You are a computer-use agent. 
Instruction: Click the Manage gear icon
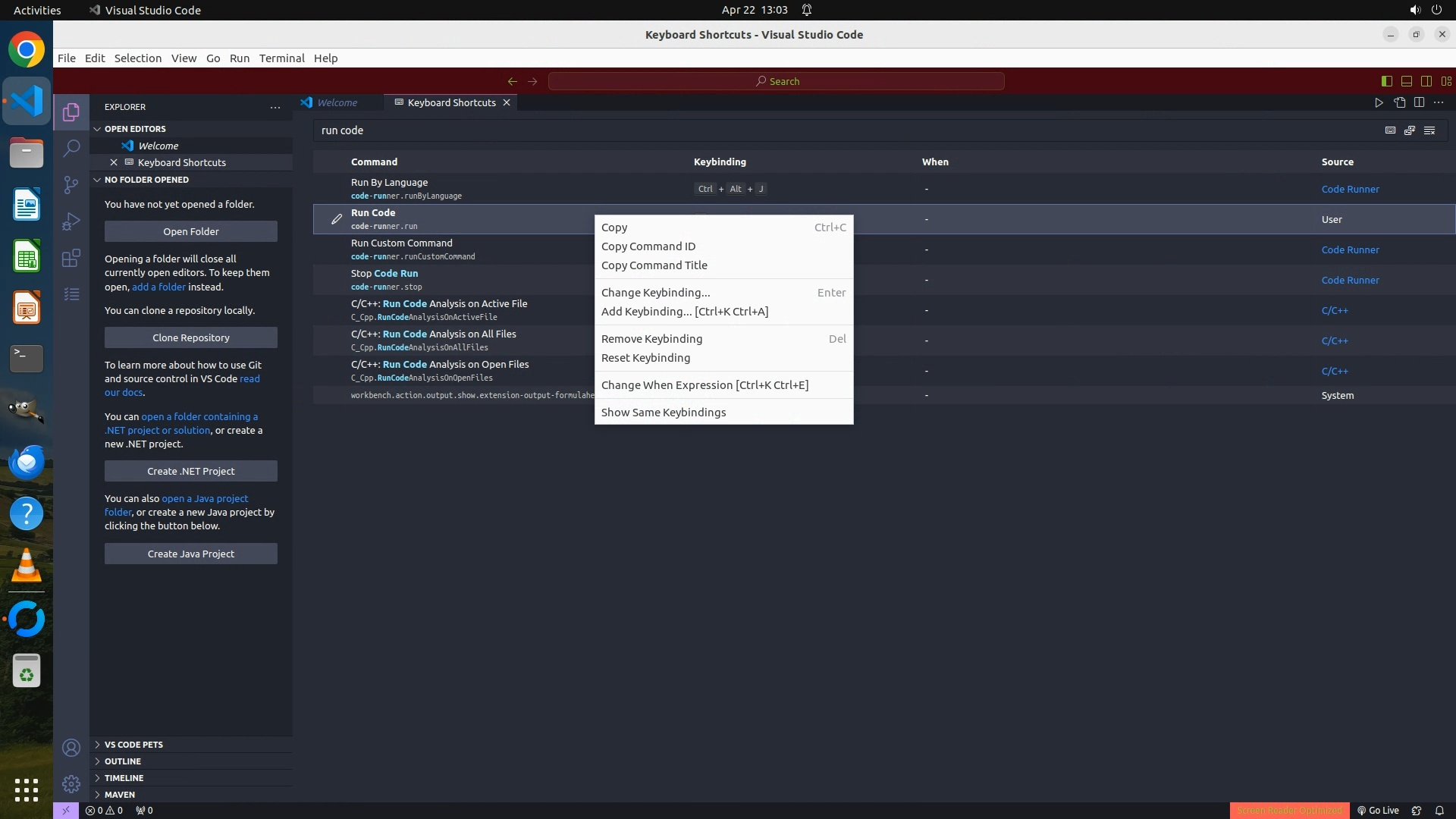point(71,784)
